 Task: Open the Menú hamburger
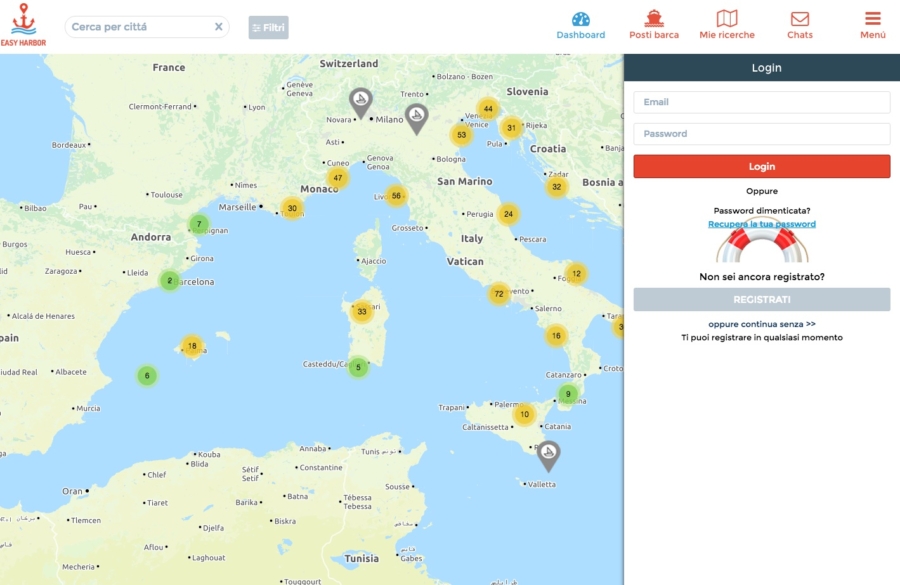872,17
